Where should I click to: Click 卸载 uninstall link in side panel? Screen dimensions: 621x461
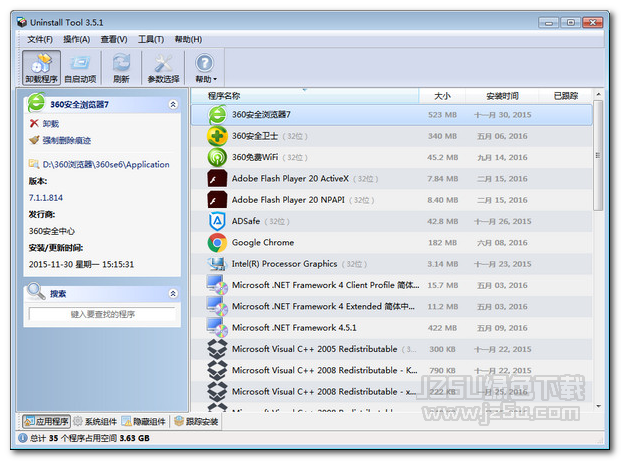click(51, 124)
